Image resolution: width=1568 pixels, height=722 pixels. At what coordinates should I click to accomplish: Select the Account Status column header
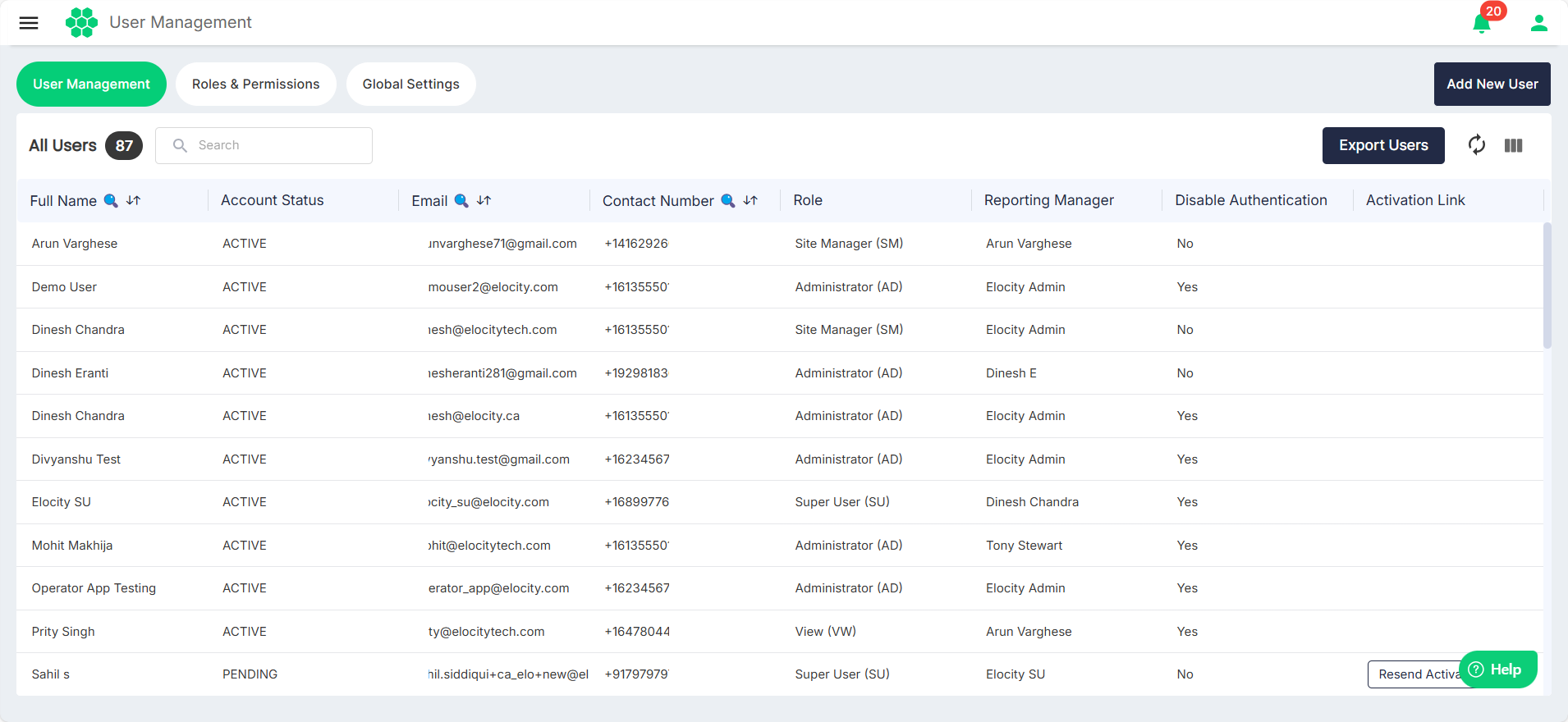click(273, 200)
